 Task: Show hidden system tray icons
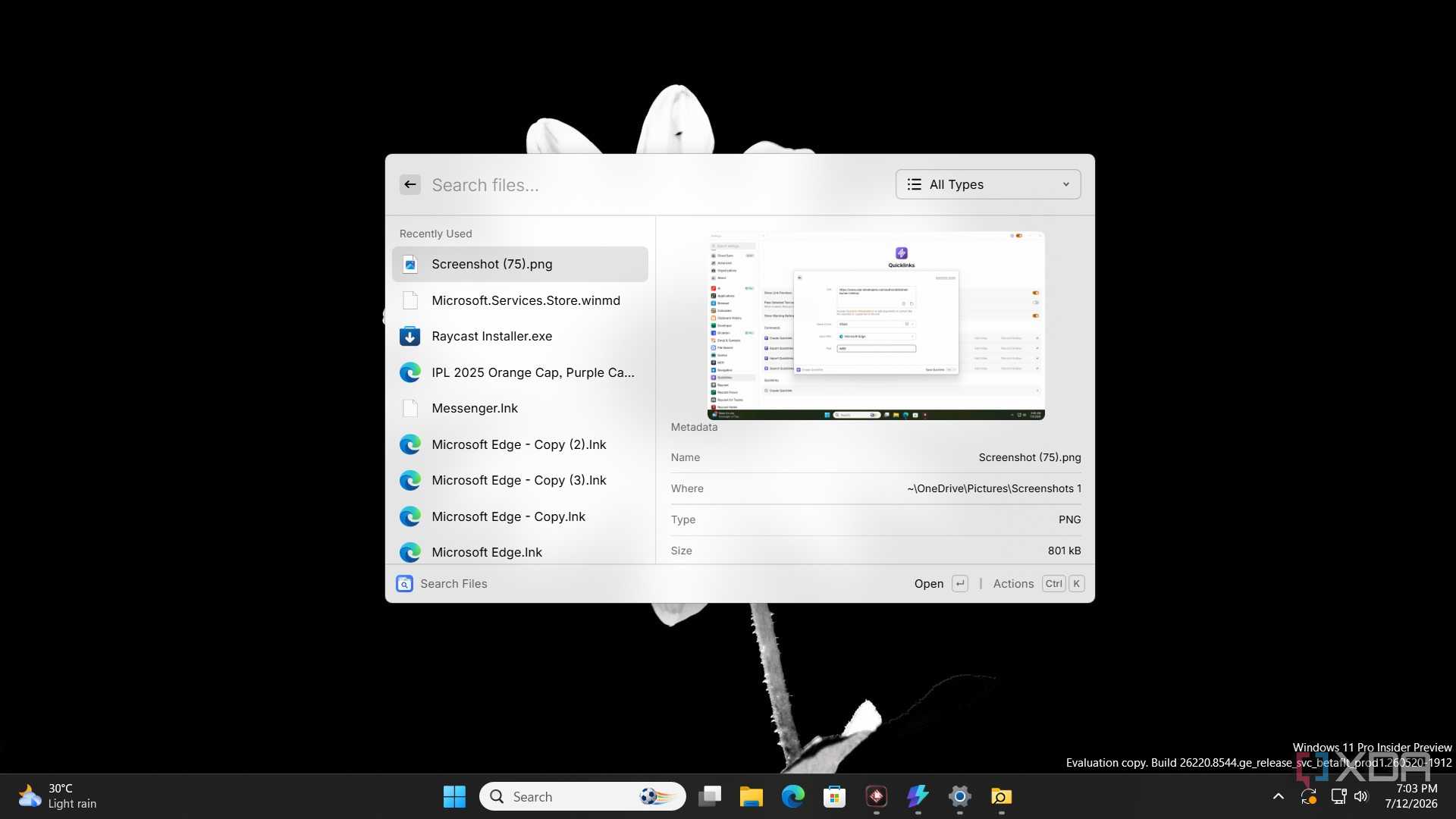(1279, 796)
